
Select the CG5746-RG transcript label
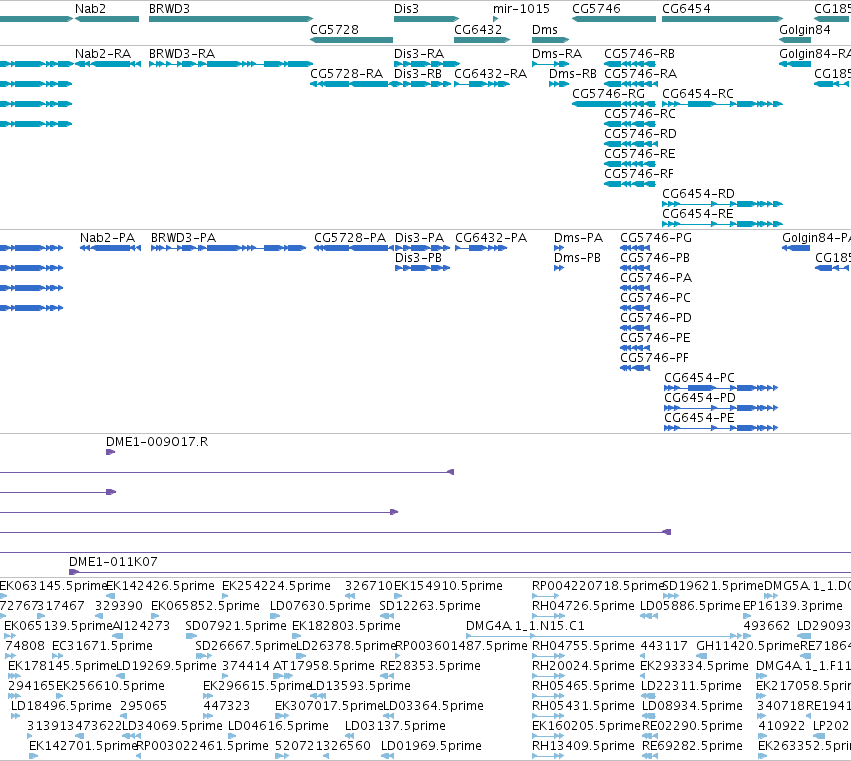pos(608,94)
